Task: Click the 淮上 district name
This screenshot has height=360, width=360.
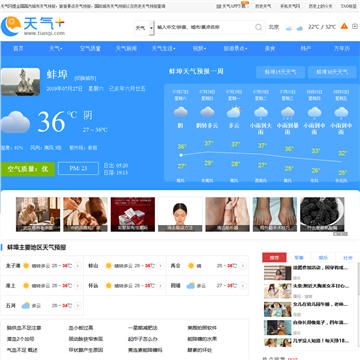Action: [11, 286]
